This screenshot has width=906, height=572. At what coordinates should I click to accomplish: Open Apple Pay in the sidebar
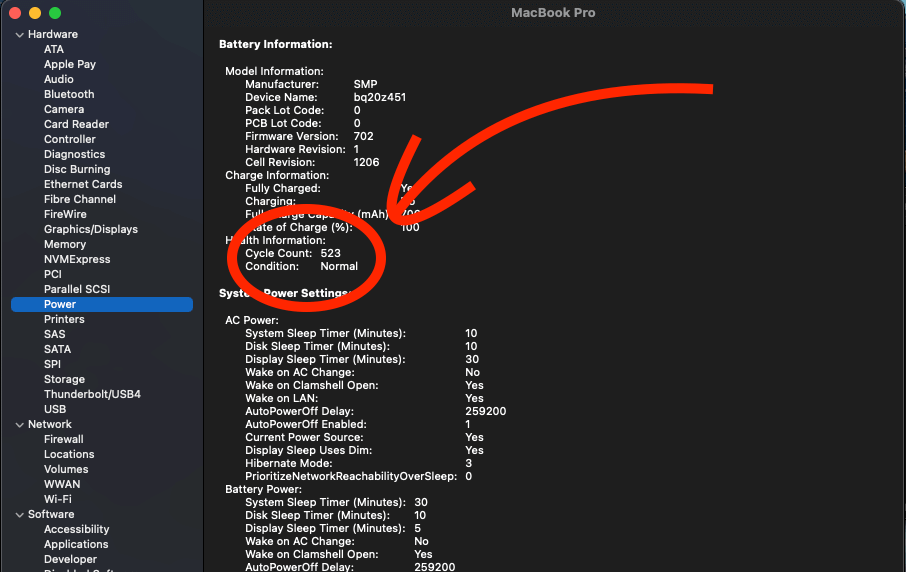(70, 65)
